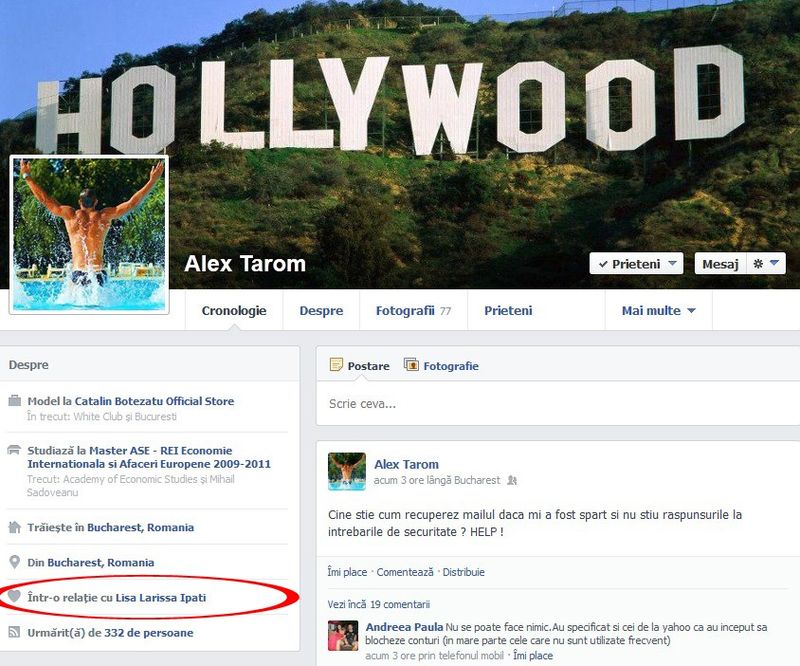Viewport: 800px width, 666px height.
Task: Click the Fotografie photo icon in composer
Action: point(411,364)
